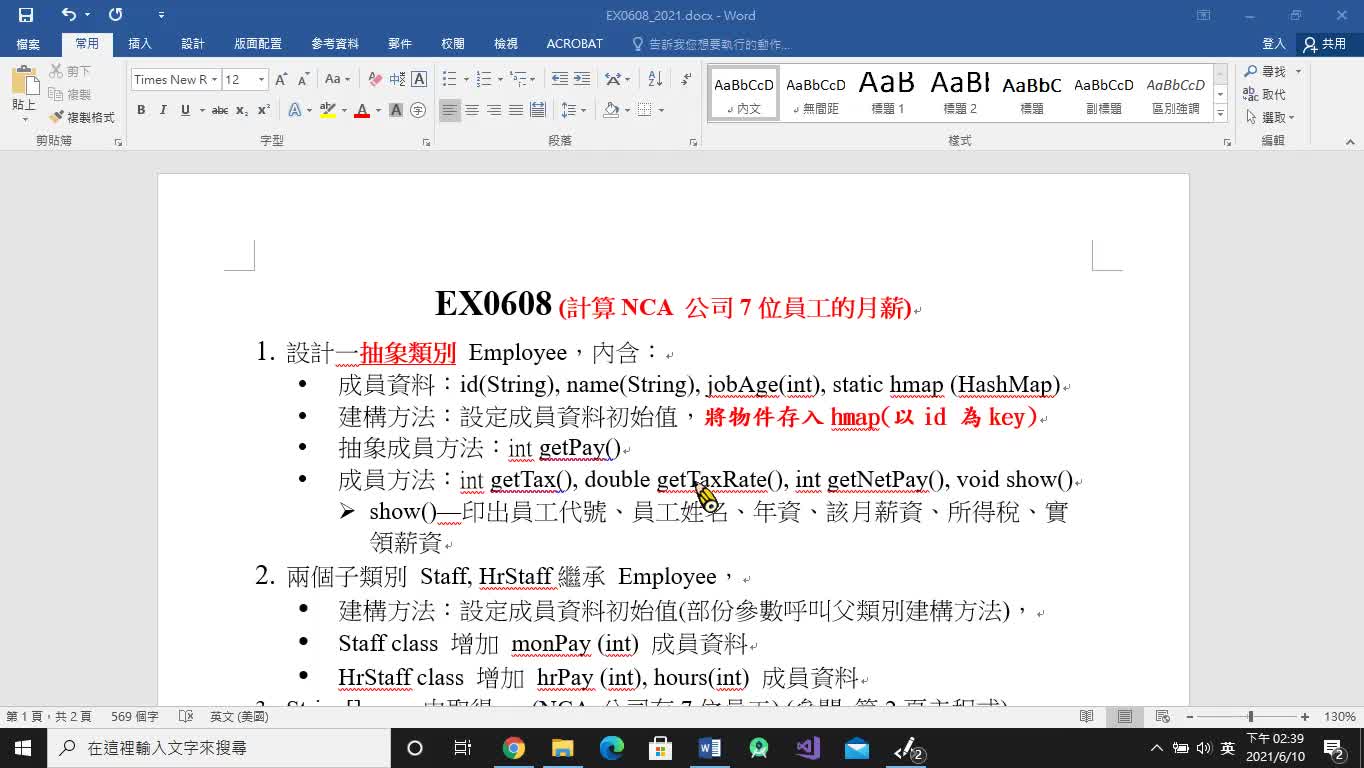Viewport: 1364px width, 768px height.
Task: Justify the paragraph text
Action: click(516, 110)
